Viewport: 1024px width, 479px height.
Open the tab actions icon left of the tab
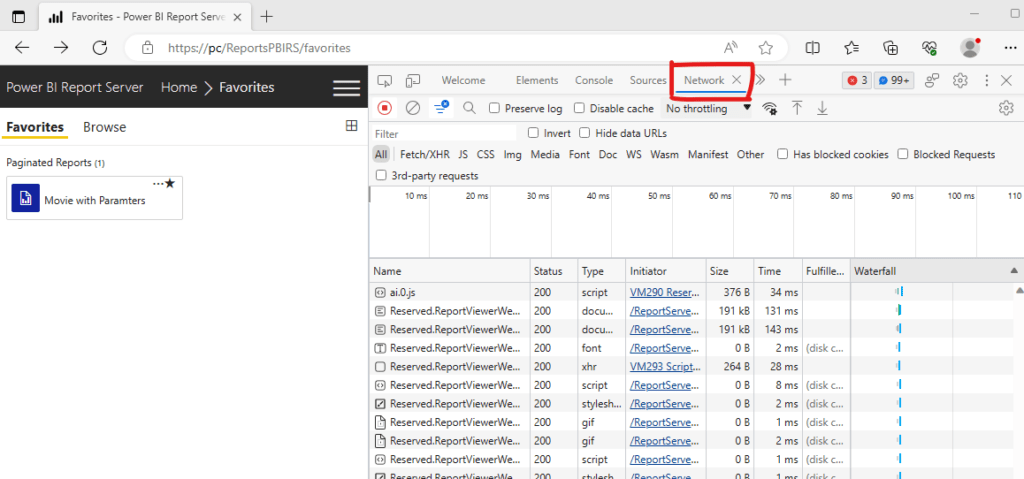tap(19, 17)
